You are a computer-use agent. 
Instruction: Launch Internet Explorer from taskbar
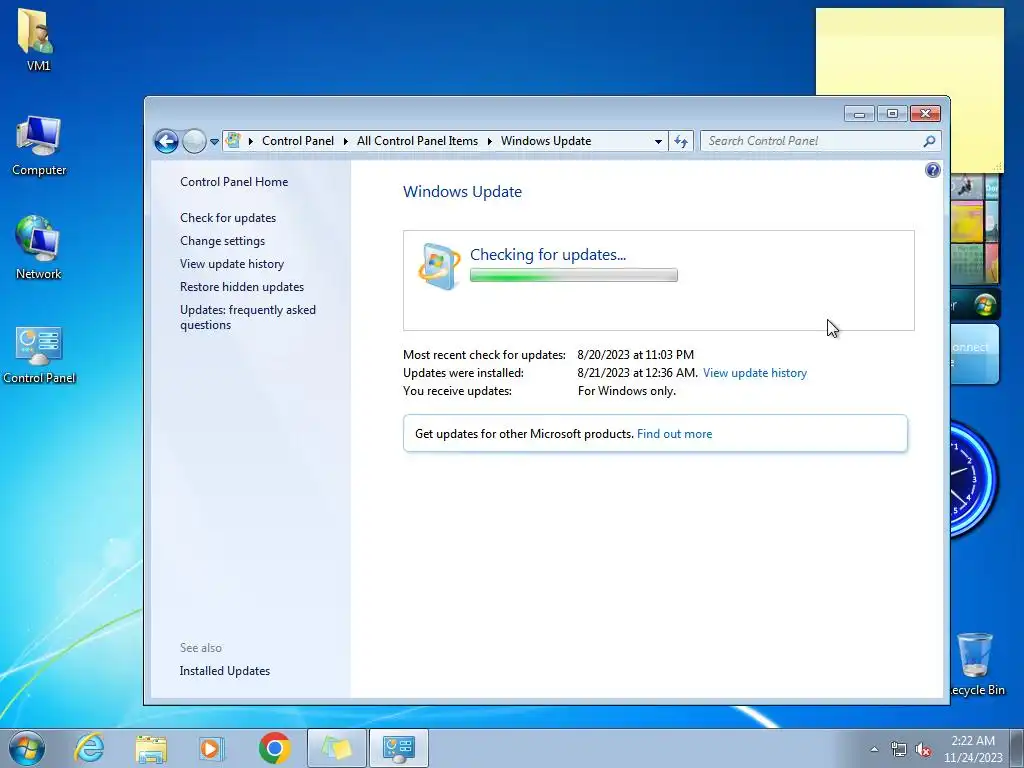[x=89, y=748]
